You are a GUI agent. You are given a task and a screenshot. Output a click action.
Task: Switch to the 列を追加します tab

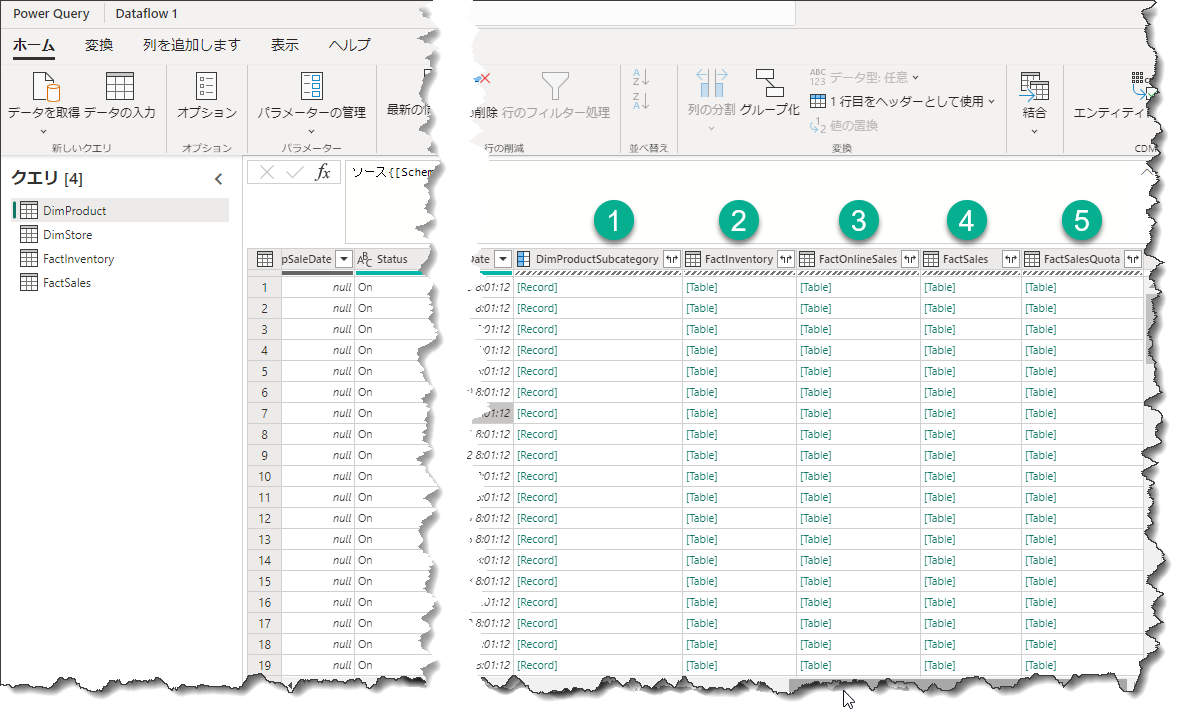point(192,45)
